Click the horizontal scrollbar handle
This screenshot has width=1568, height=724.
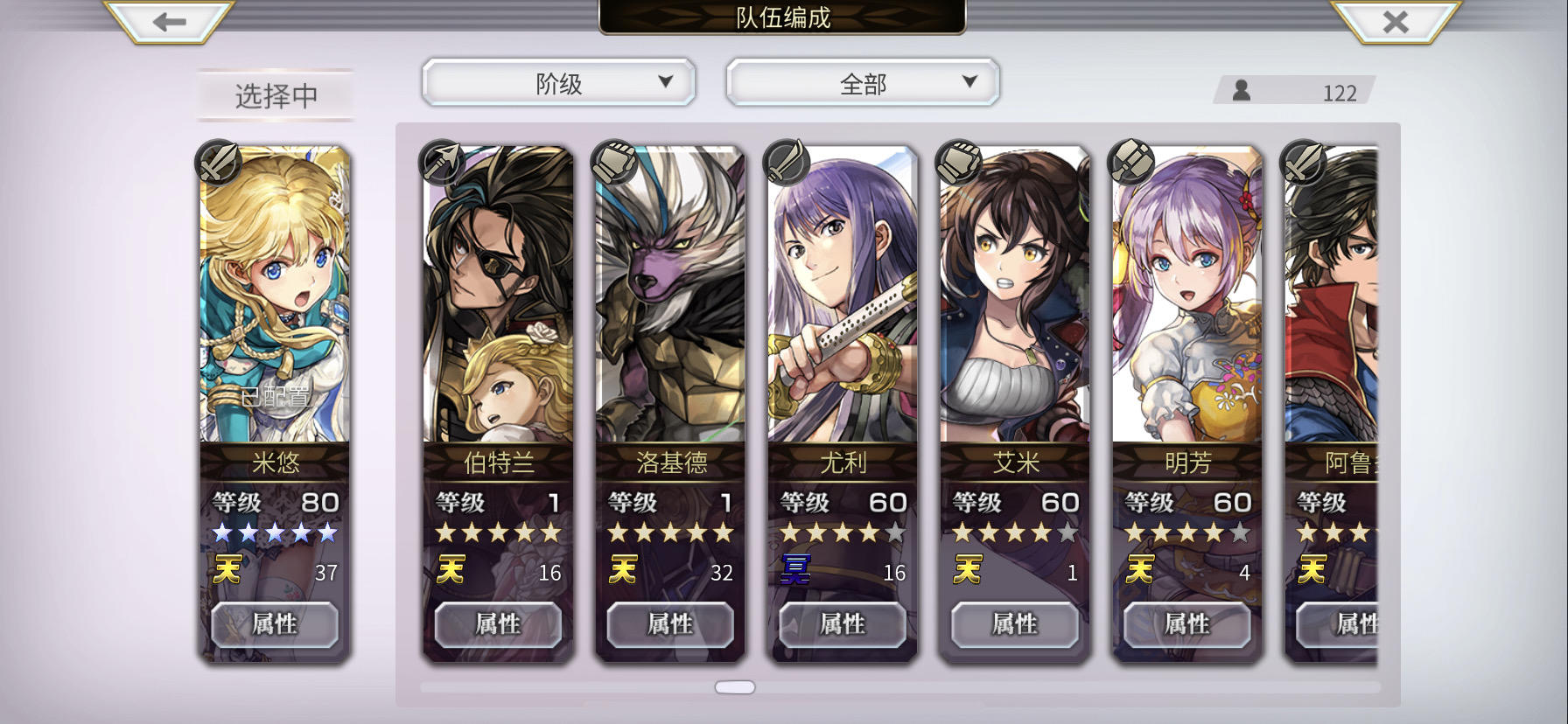735,687
